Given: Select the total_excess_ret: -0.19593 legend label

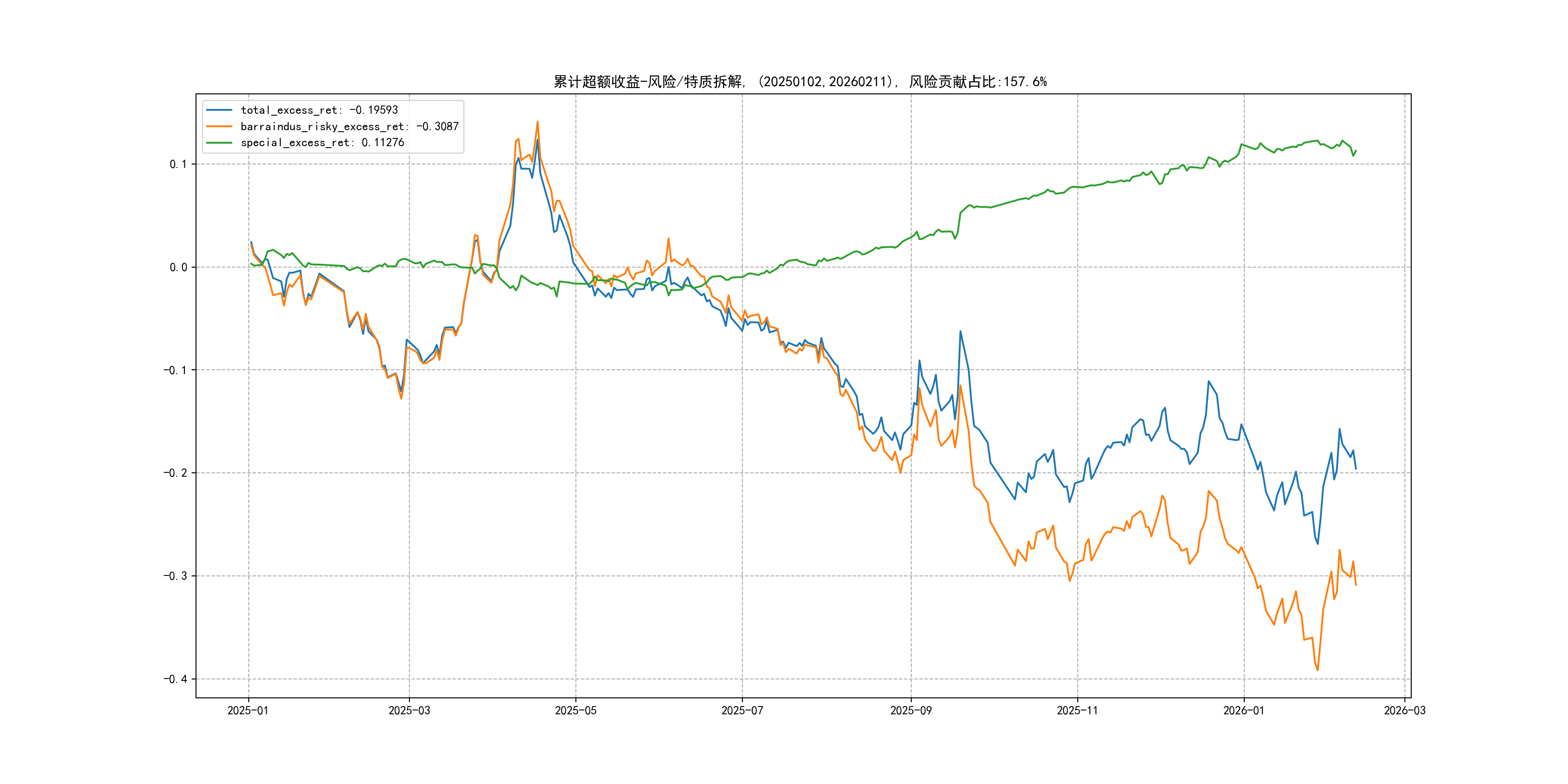Looking at the screenshot, I should [319, 110].
